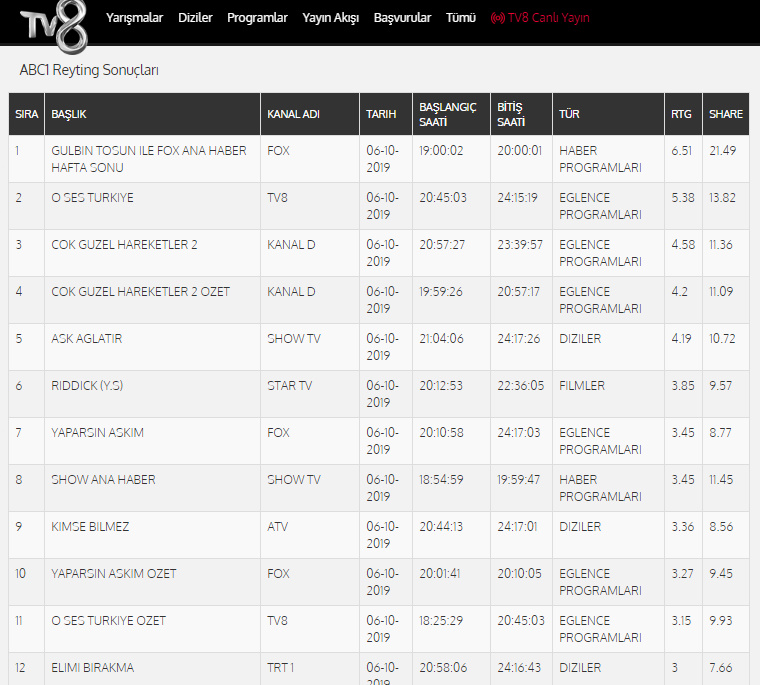Image resolution: width=760 pixels, height=685 pixels.
Task: Select the ASK AGLATIR row title
Action: tap(86, 339)
